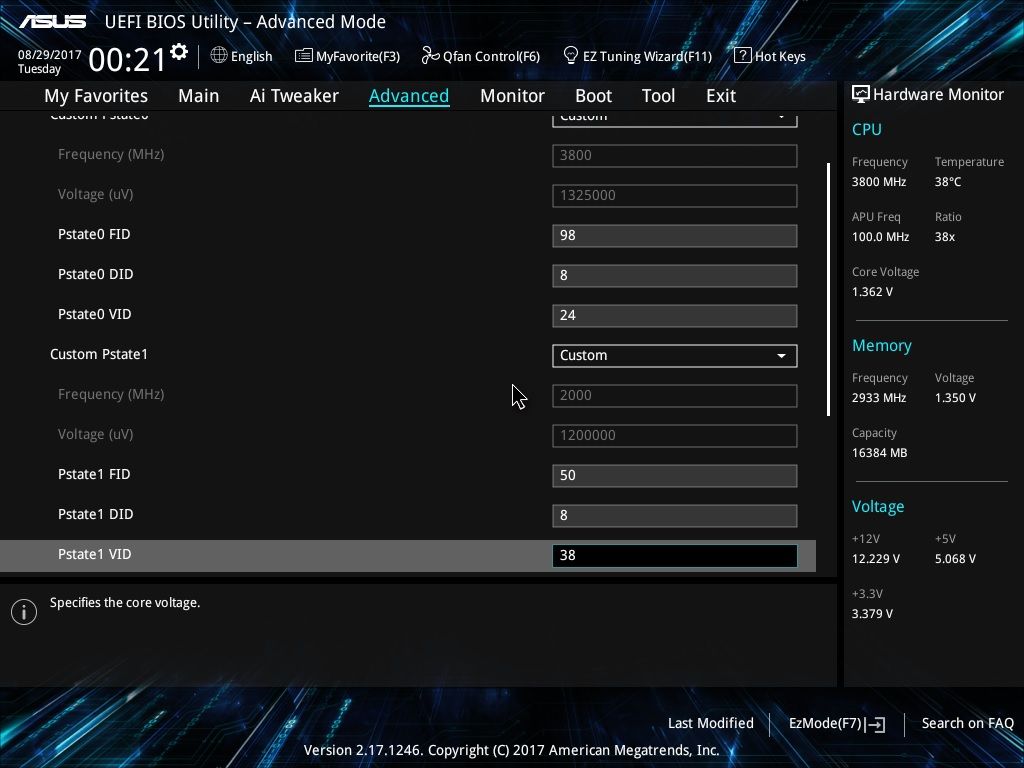Click the Last Modified button
This screenshot has height=768, width=1024.
click(x=711, y=724)
